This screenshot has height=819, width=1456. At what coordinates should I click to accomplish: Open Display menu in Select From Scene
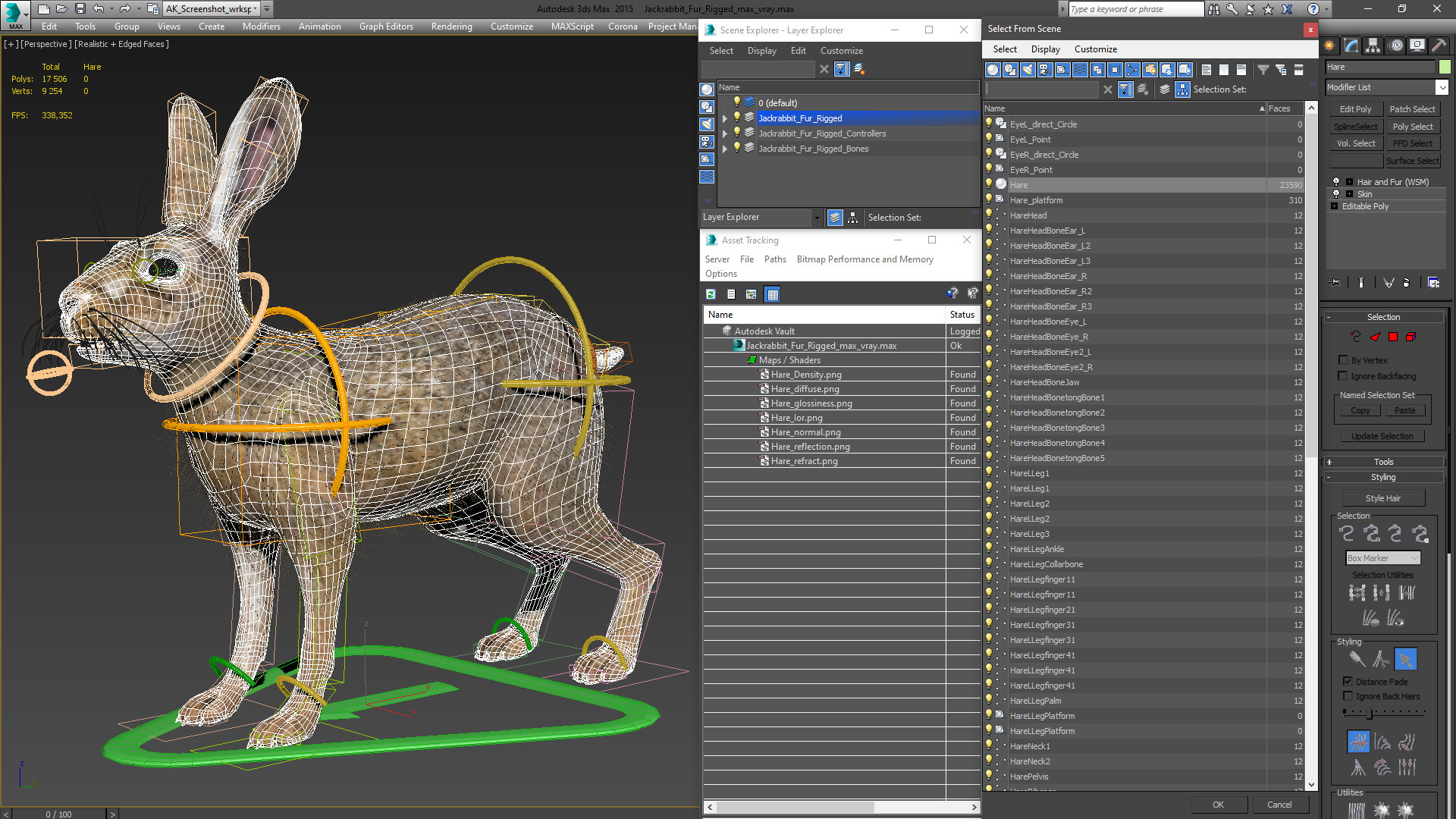coord(1045,49)
